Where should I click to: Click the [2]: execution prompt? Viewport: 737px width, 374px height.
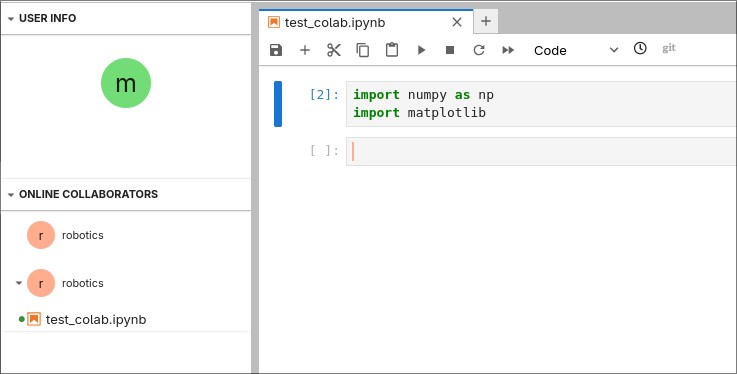click(324, 95)
